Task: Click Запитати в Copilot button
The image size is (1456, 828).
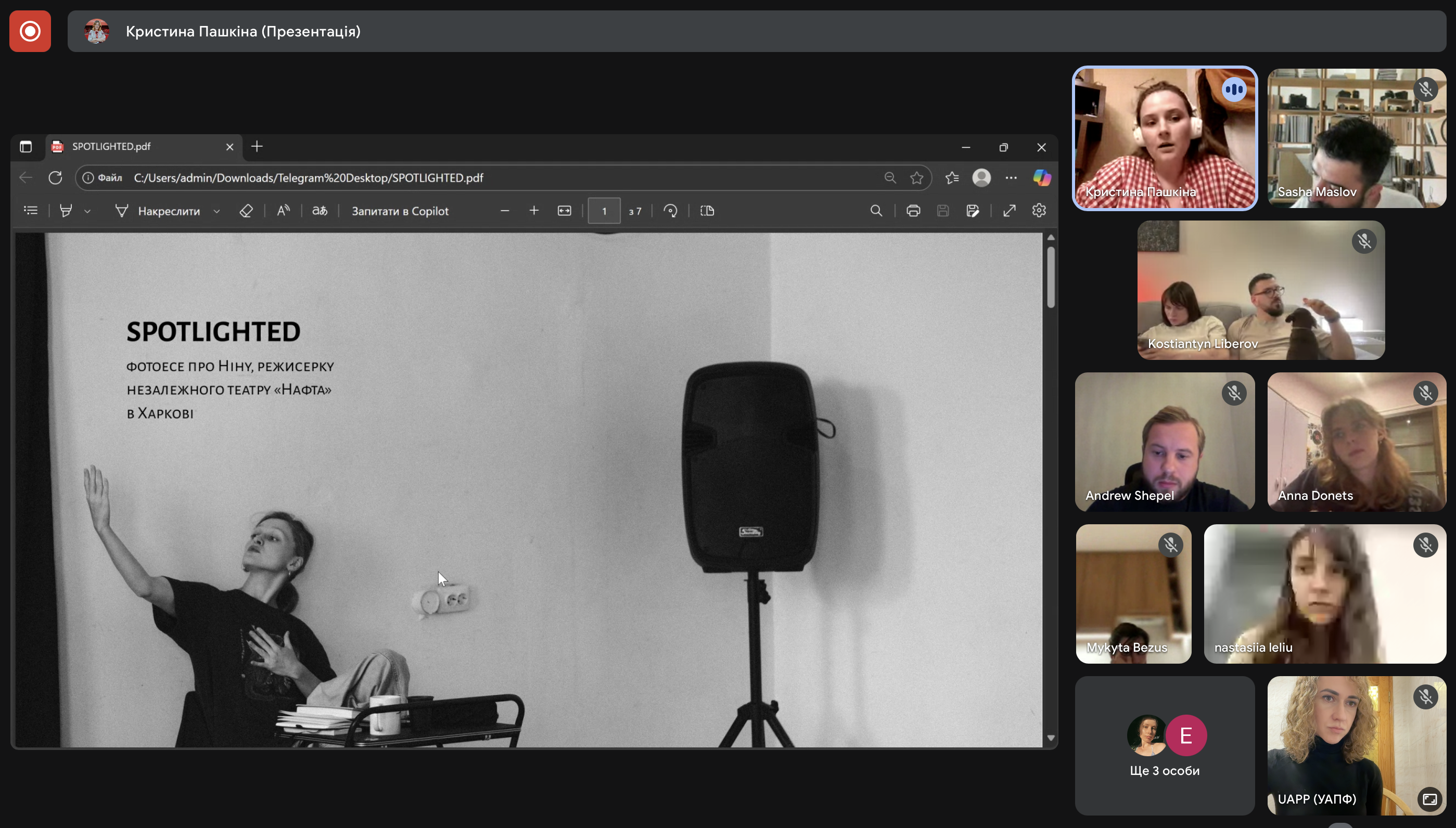Action: click(x=400, y=211)
